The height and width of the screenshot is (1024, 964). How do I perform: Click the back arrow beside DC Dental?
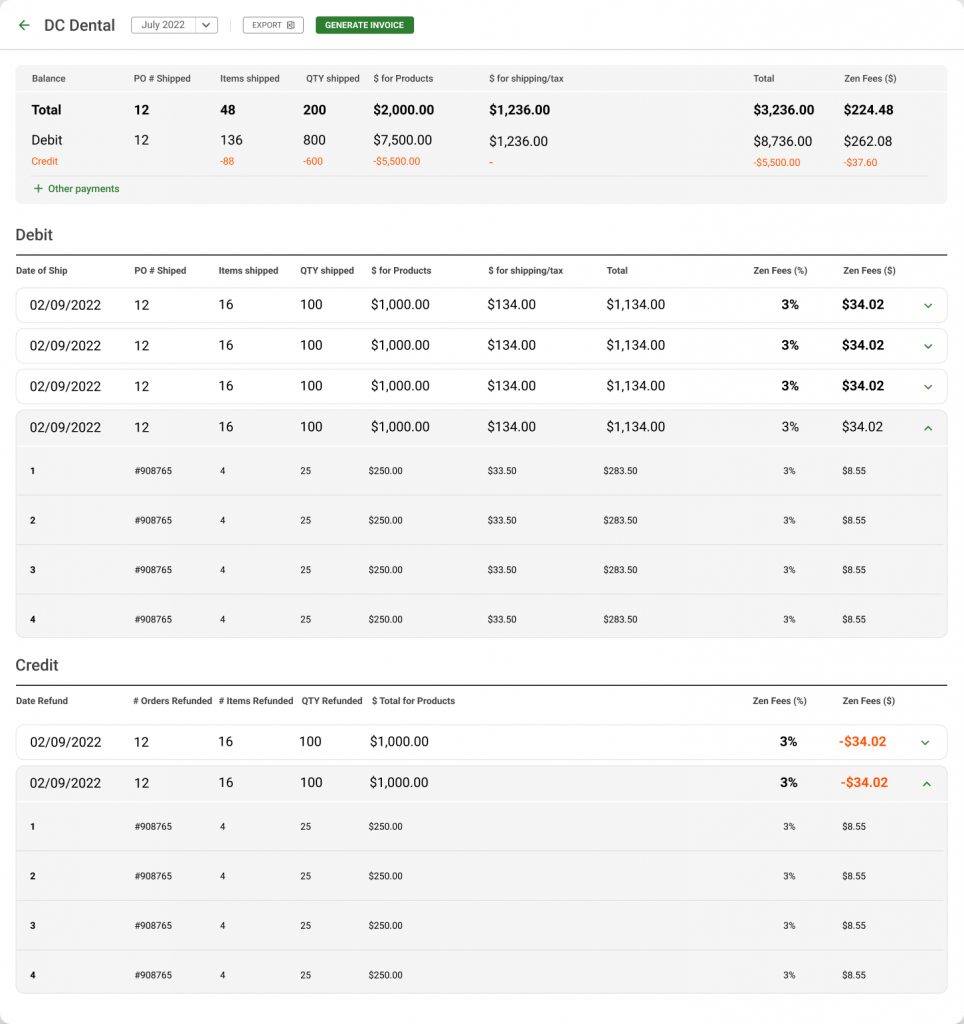24,25
